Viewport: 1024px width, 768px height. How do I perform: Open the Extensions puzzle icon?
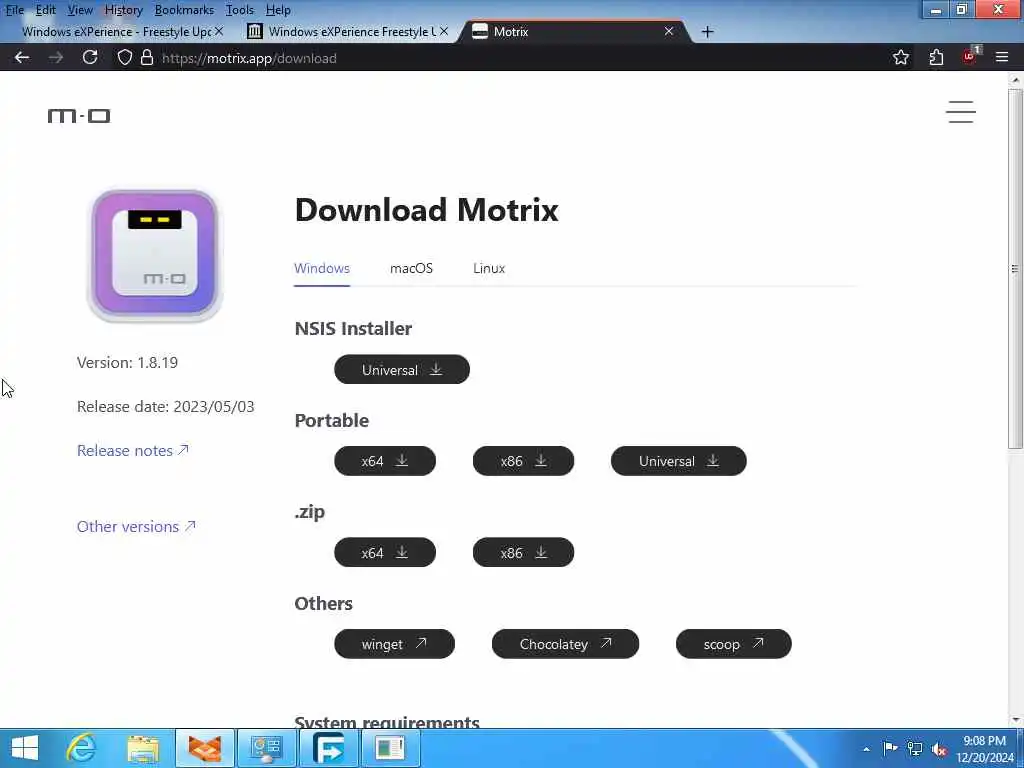point(936,57)
